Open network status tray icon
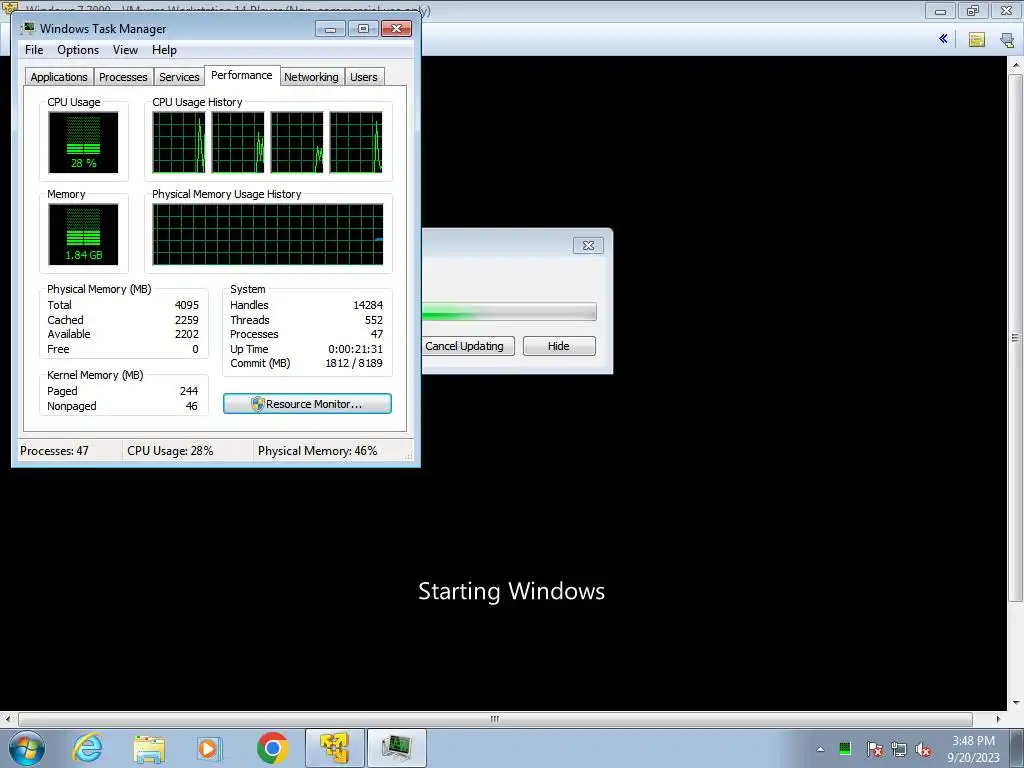Image resolution: width=1024 pixels, height=768 pixels. (x=899, y=749)
